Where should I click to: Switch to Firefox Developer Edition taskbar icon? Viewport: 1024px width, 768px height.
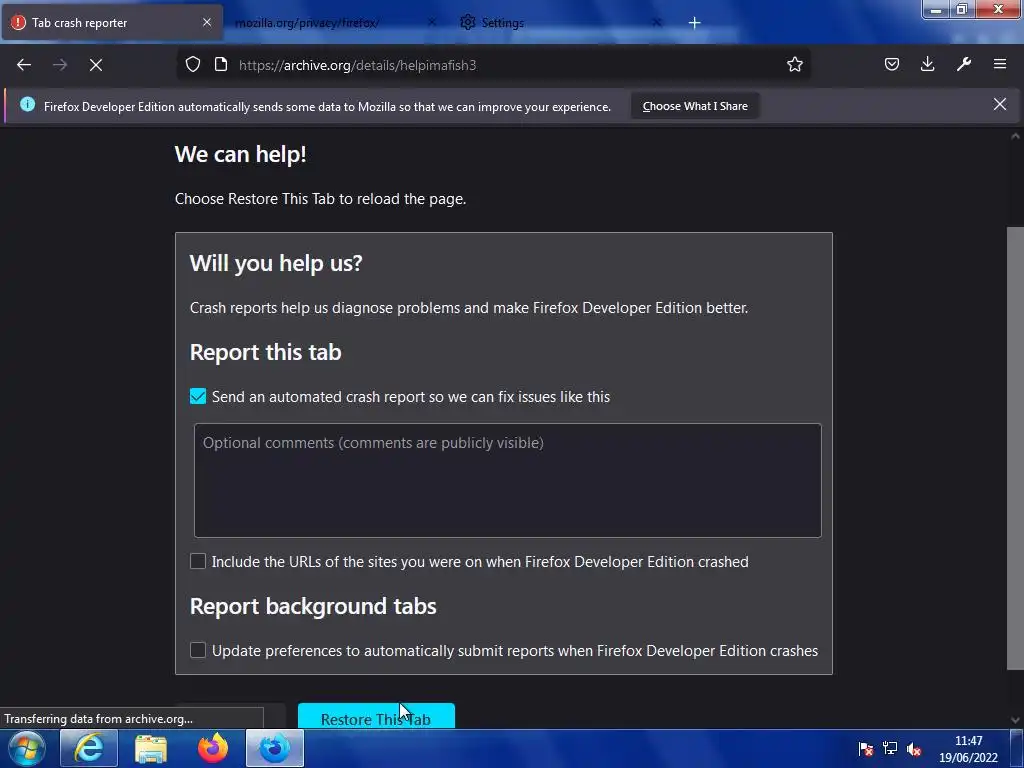(x=275, y=748)
